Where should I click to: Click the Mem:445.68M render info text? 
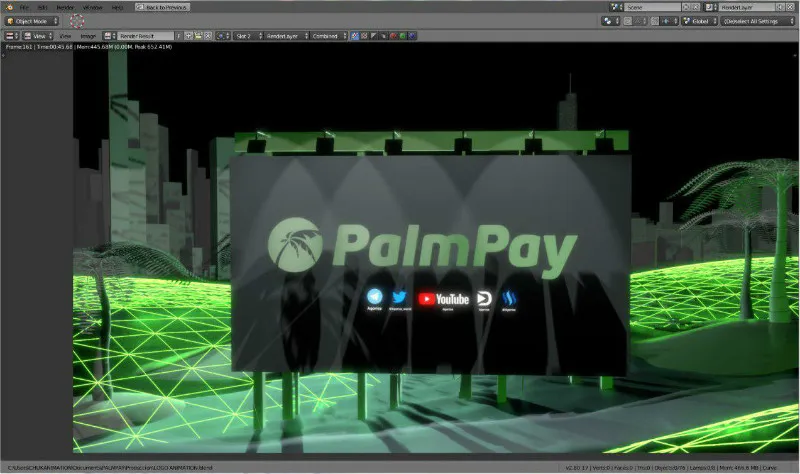click(94, 47)
